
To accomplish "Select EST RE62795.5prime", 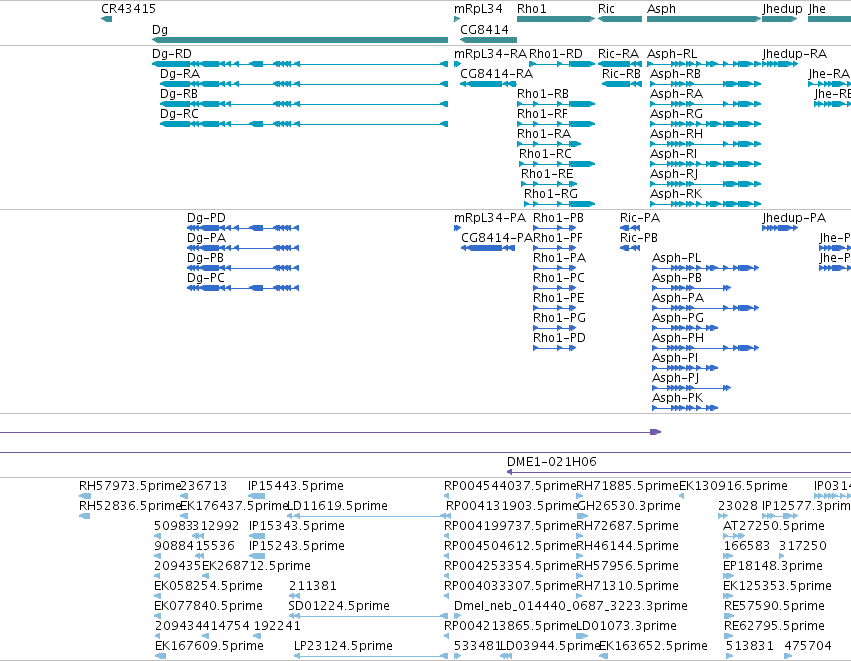I will pos(729,636).
